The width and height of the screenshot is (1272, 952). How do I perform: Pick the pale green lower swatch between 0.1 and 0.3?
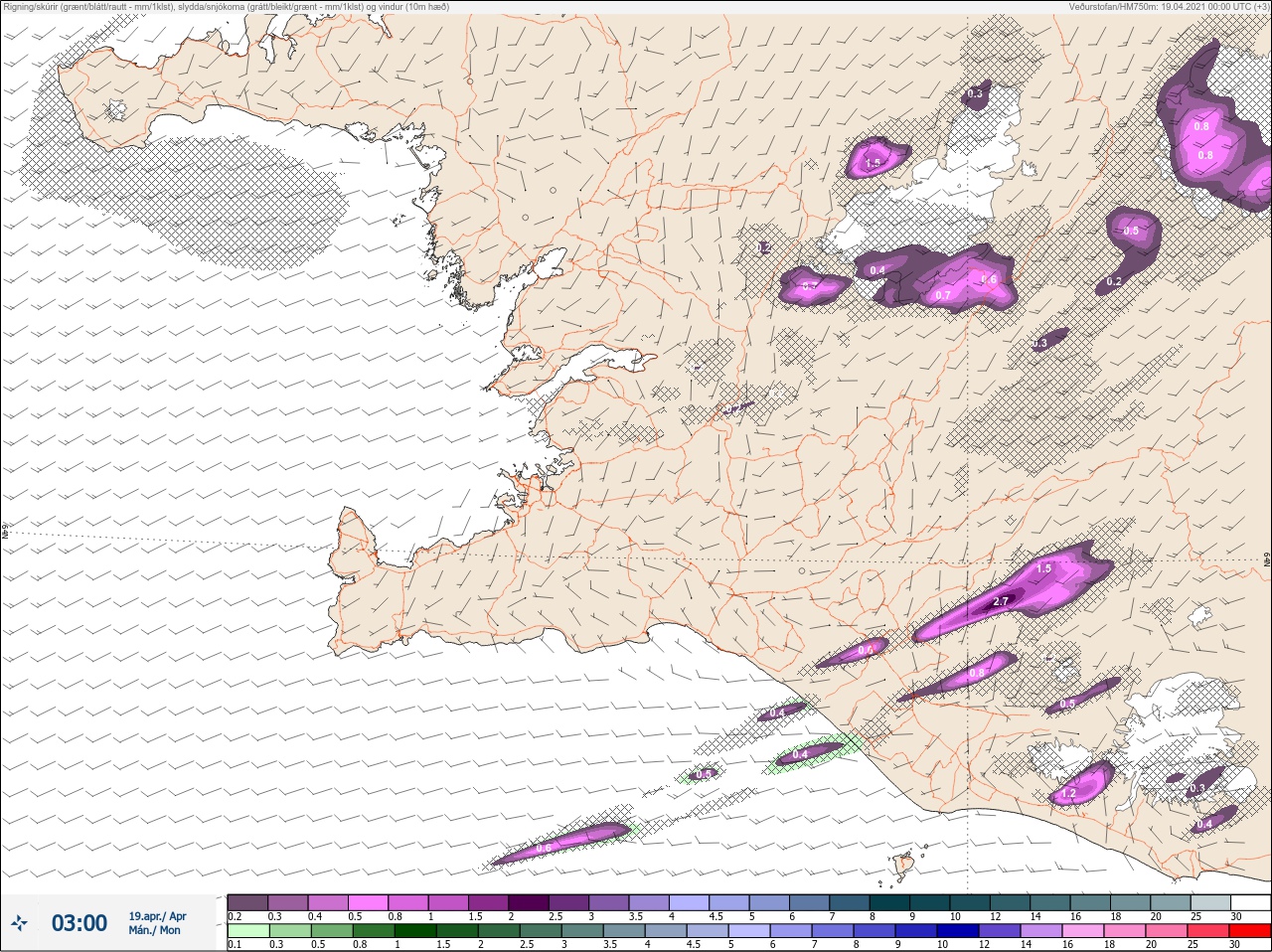tap(248, 931)
